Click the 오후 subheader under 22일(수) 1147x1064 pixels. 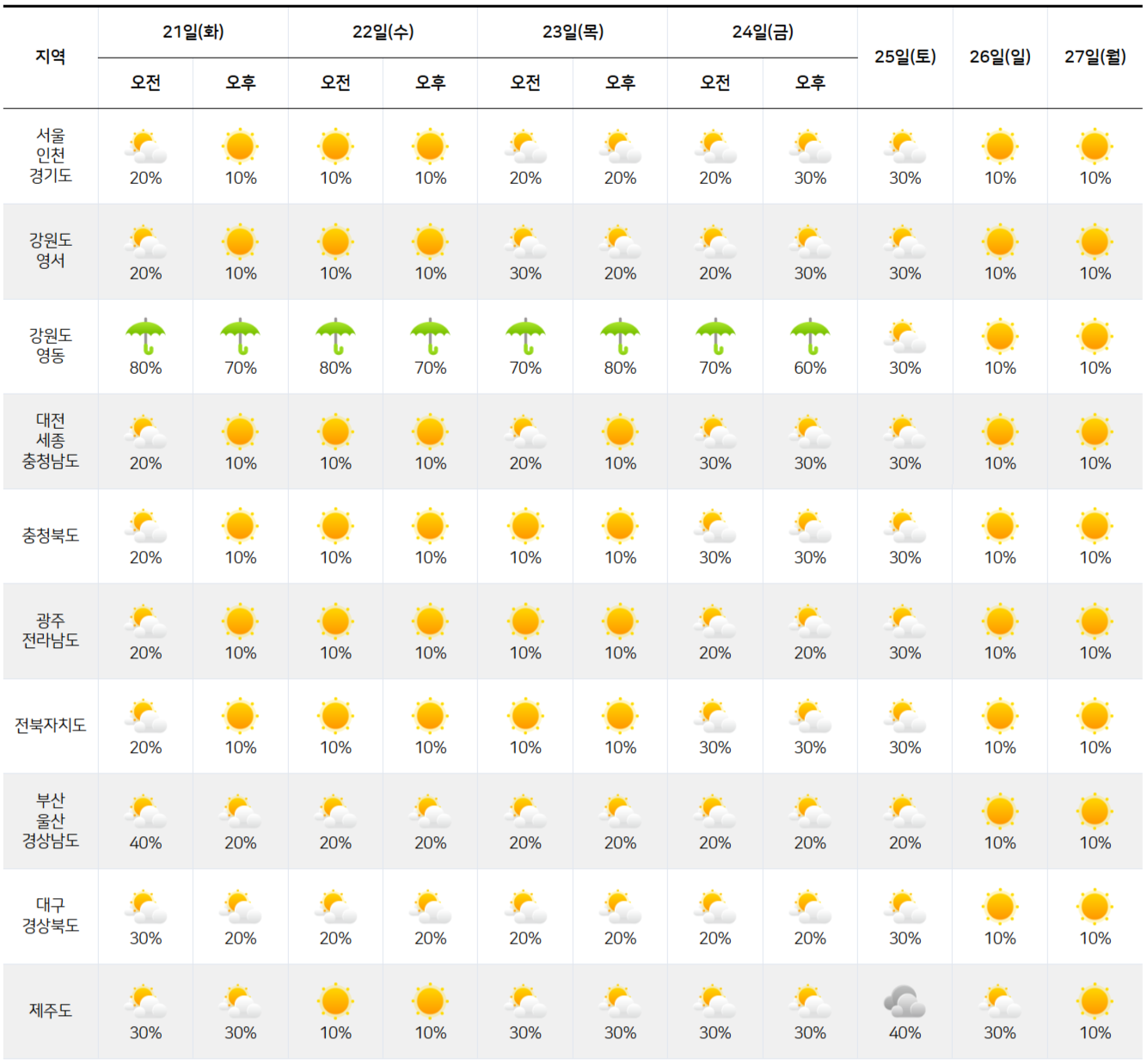tap(430, 83)
